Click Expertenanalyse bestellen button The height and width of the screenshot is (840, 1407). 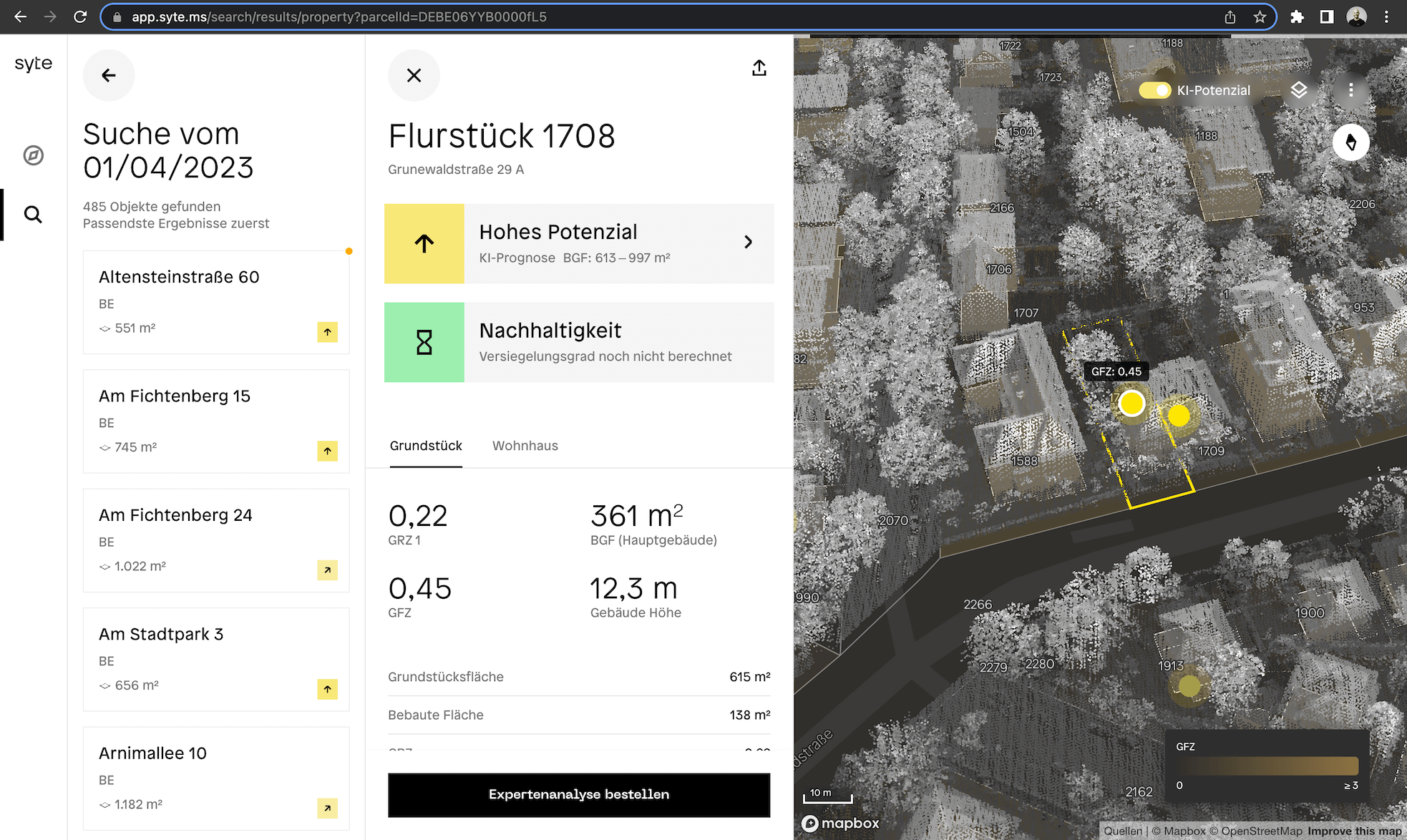(x=578, y=794)
